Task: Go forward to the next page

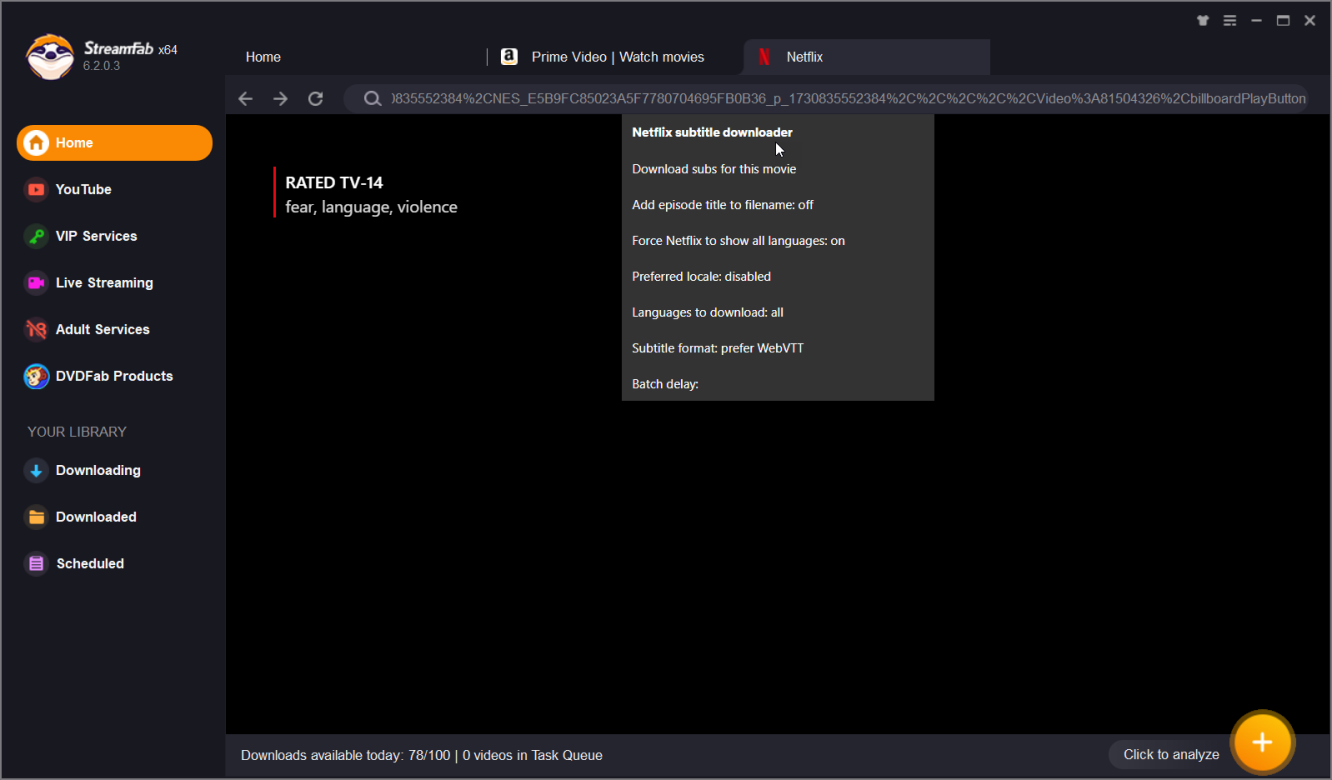Action: click(280, 98)
